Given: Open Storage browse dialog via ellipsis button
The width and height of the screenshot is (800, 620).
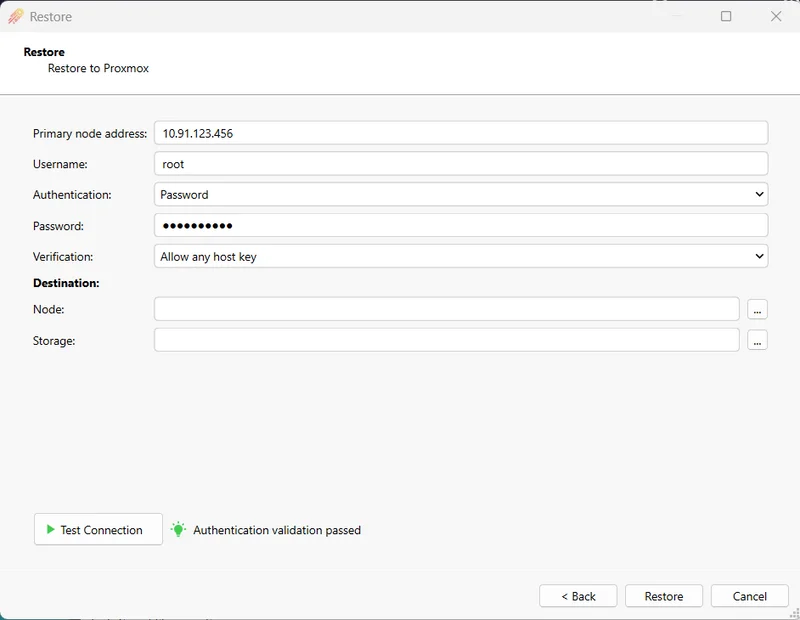Looking at the screenshot, I should 757,341.
